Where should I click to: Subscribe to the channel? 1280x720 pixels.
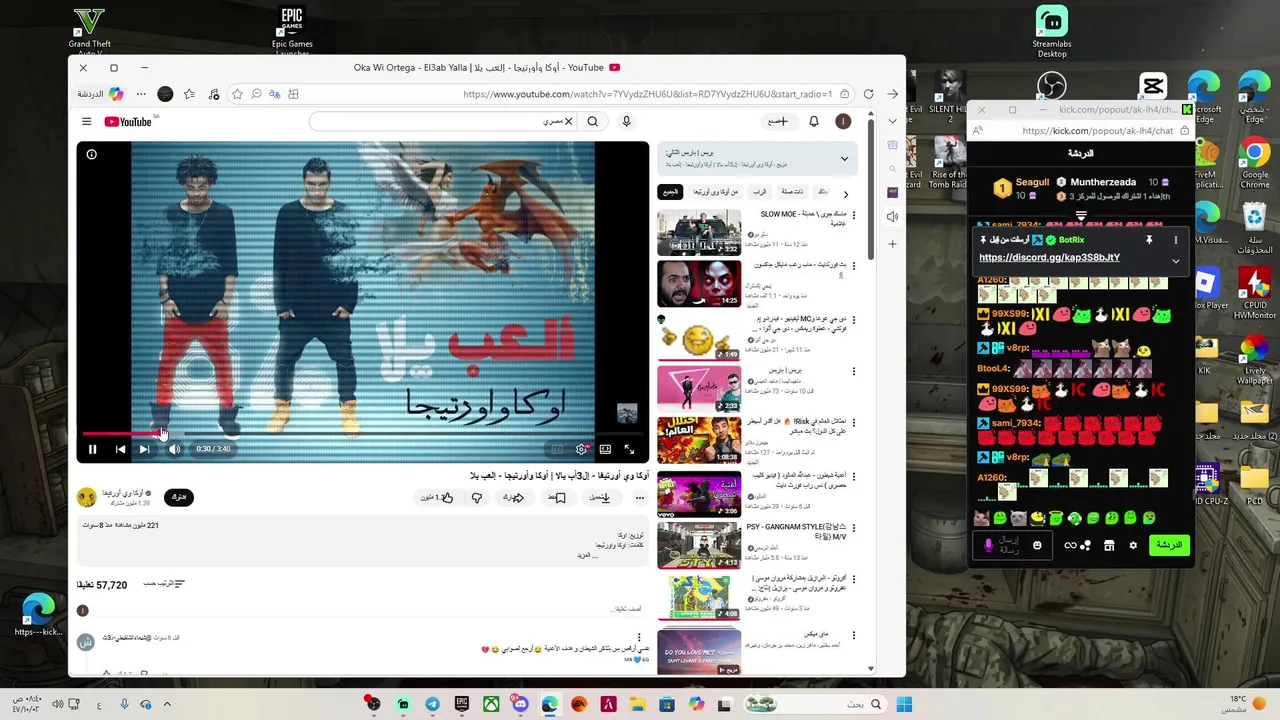point(179,497)
